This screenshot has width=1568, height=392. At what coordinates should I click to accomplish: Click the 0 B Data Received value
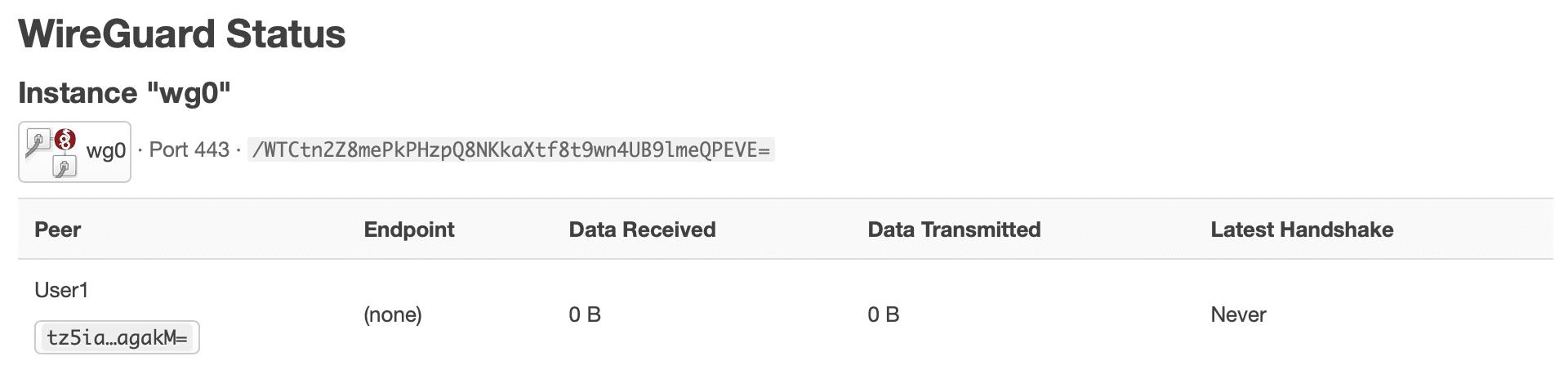pos(585,314)
